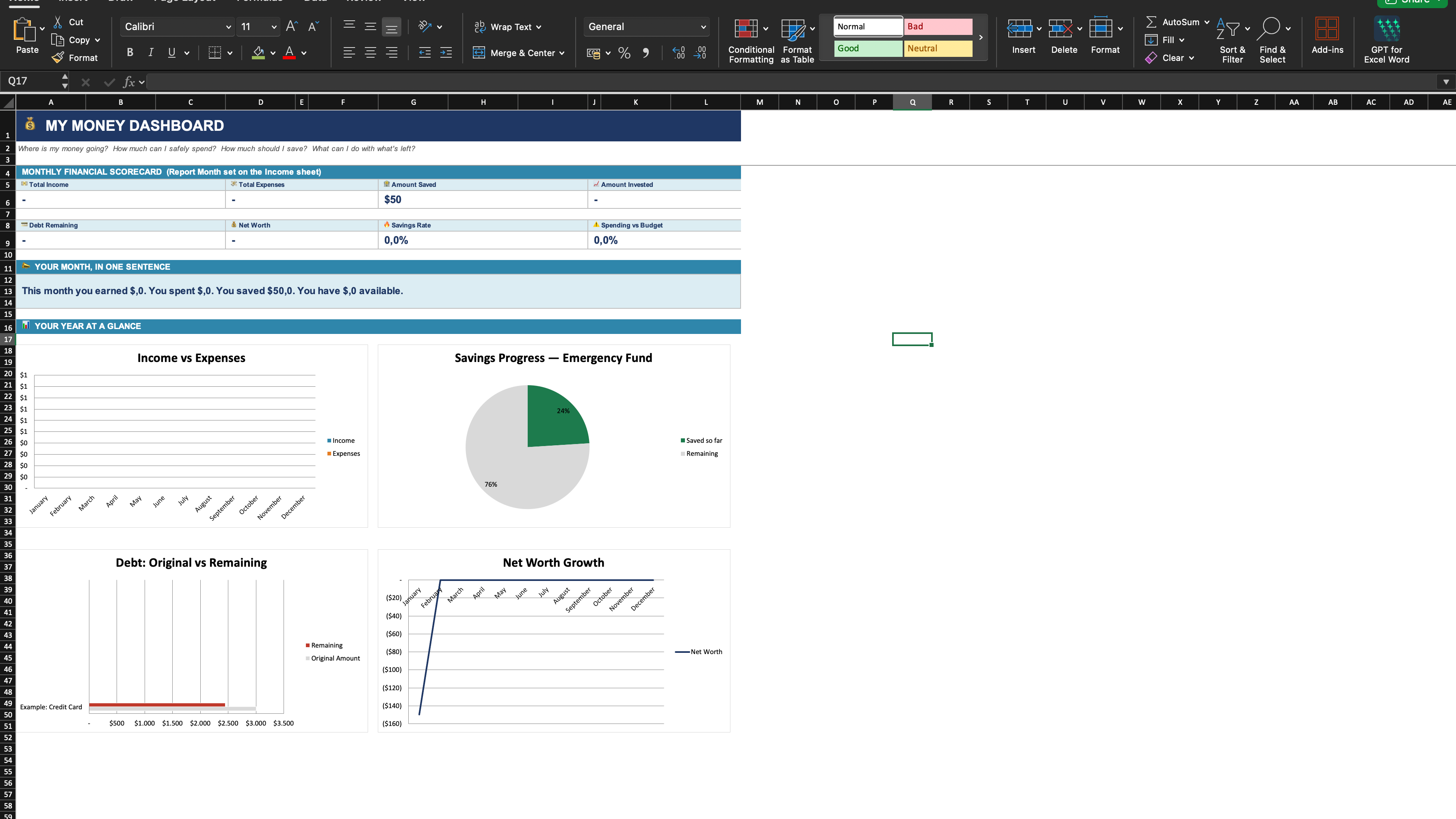The height and width of the screenshot is (819, 1456).
Task: Decrease font size with small A icon
Action: [313, 26]
